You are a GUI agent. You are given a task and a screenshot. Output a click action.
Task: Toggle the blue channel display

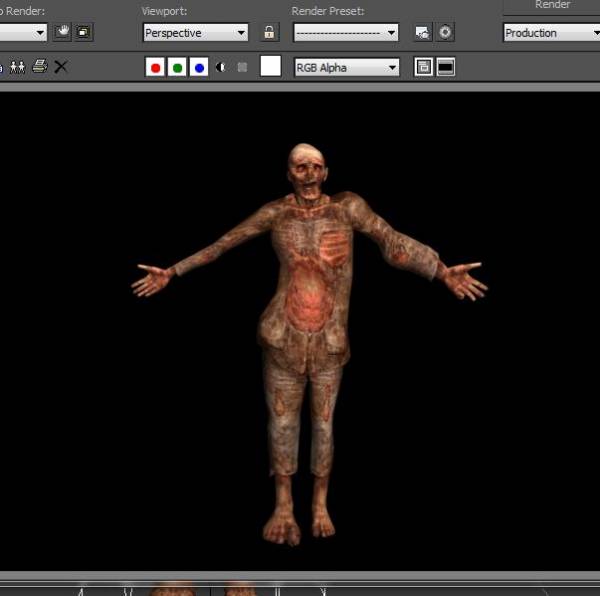[199, 67]
